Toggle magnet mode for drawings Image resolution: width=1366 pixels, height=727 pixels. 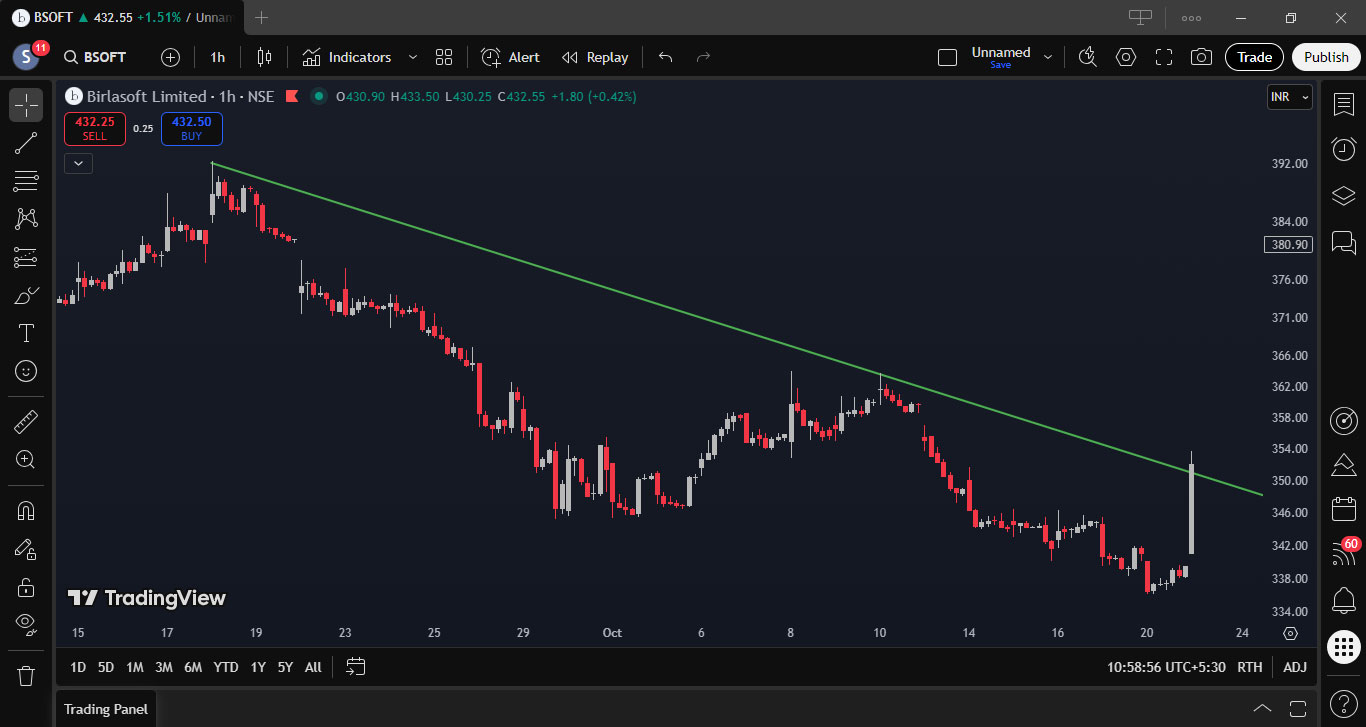coord(26,511)
